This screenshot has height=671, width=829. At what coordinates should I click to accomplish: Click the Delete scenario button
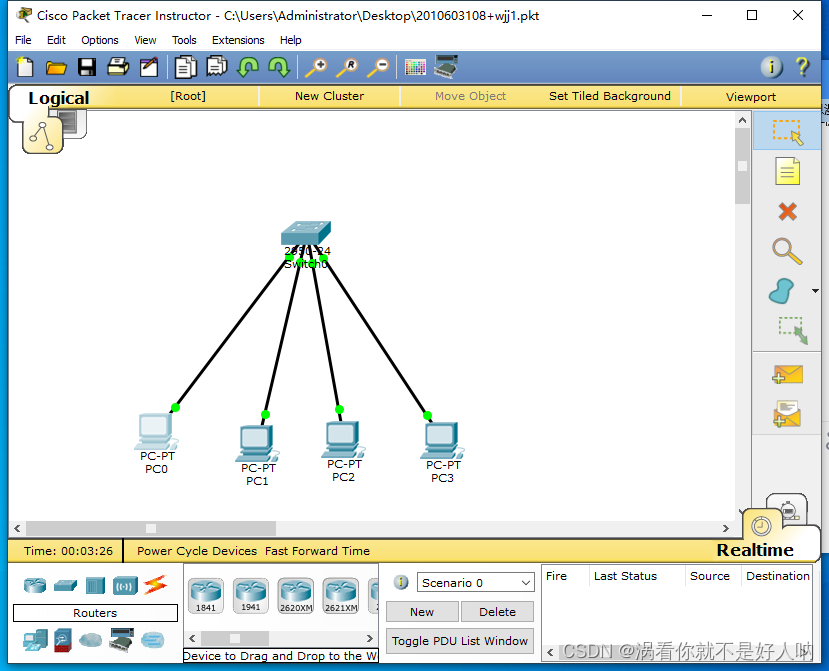[497, 612]
